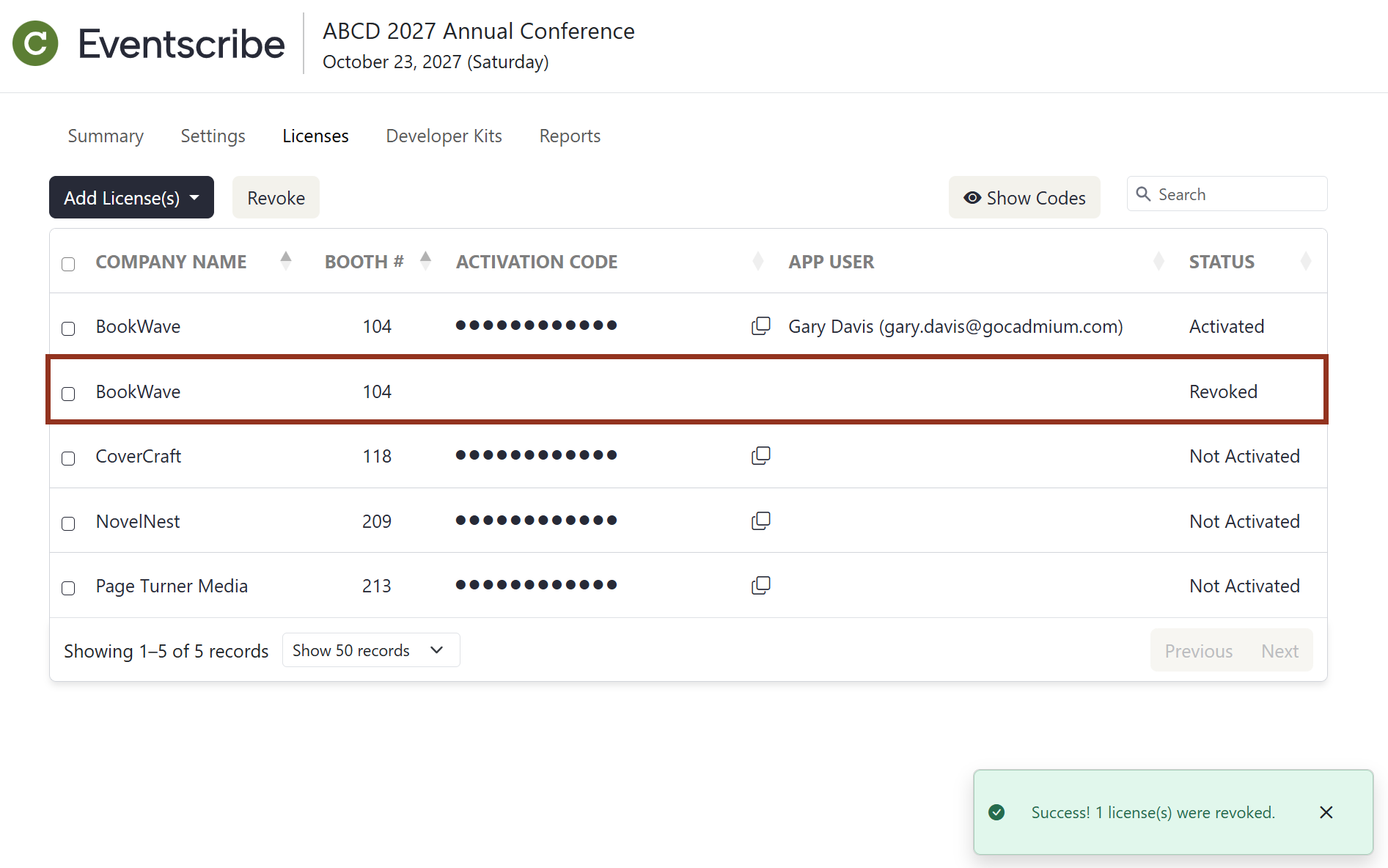Check the select-all checkbox in the table header

[68, 264]
